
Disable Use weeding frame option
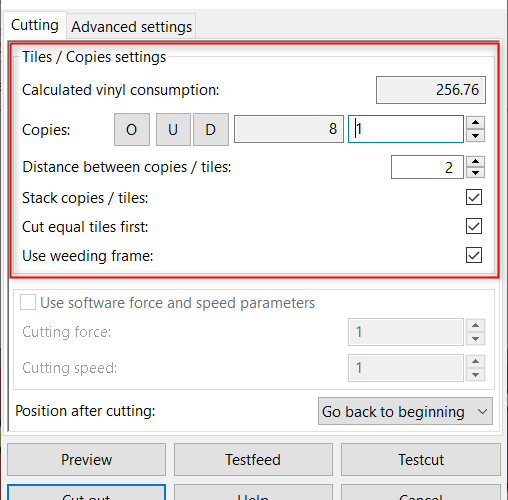click(474, 255)
